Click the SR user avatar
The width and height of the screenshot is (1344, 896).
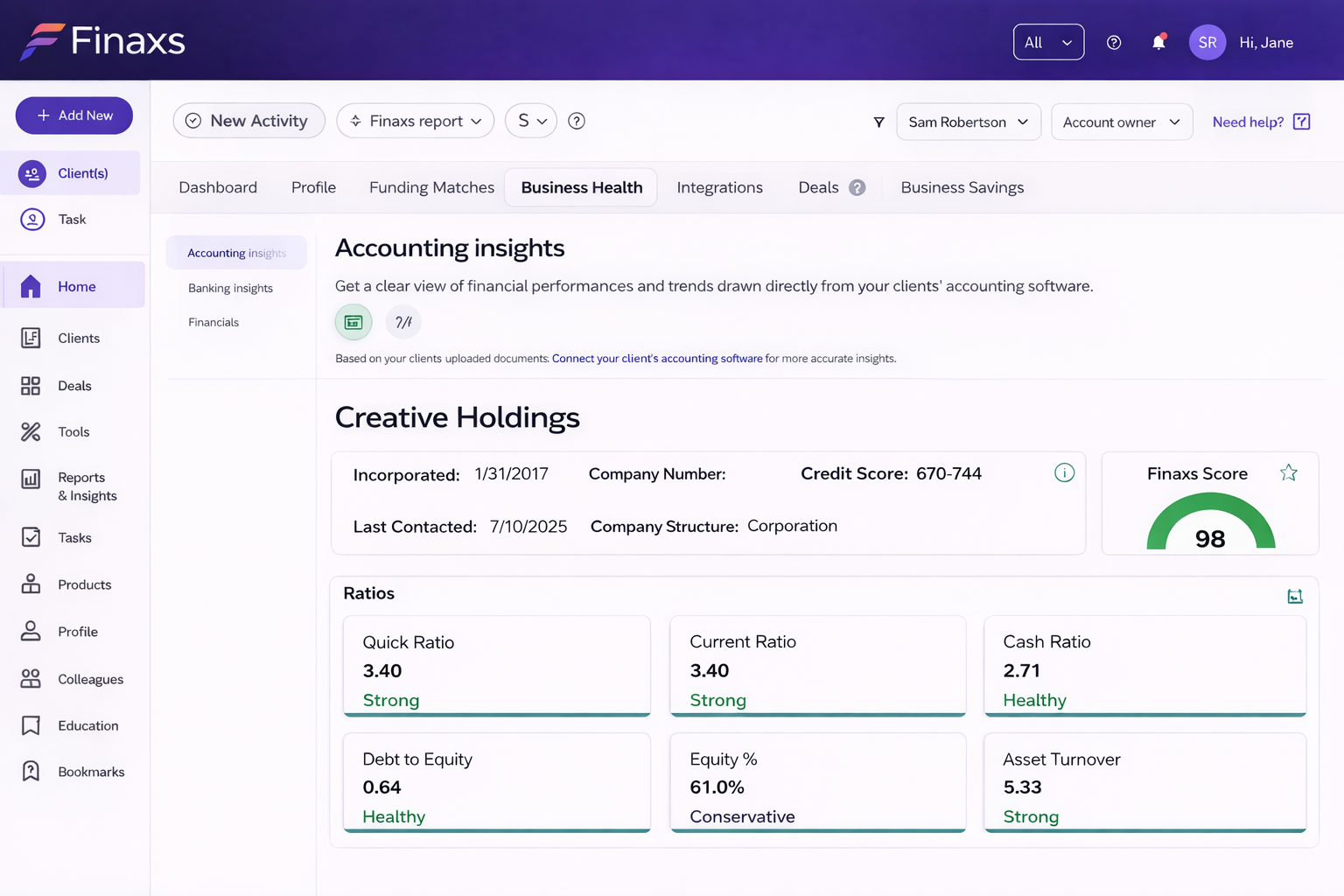[x=1207, y=42]
